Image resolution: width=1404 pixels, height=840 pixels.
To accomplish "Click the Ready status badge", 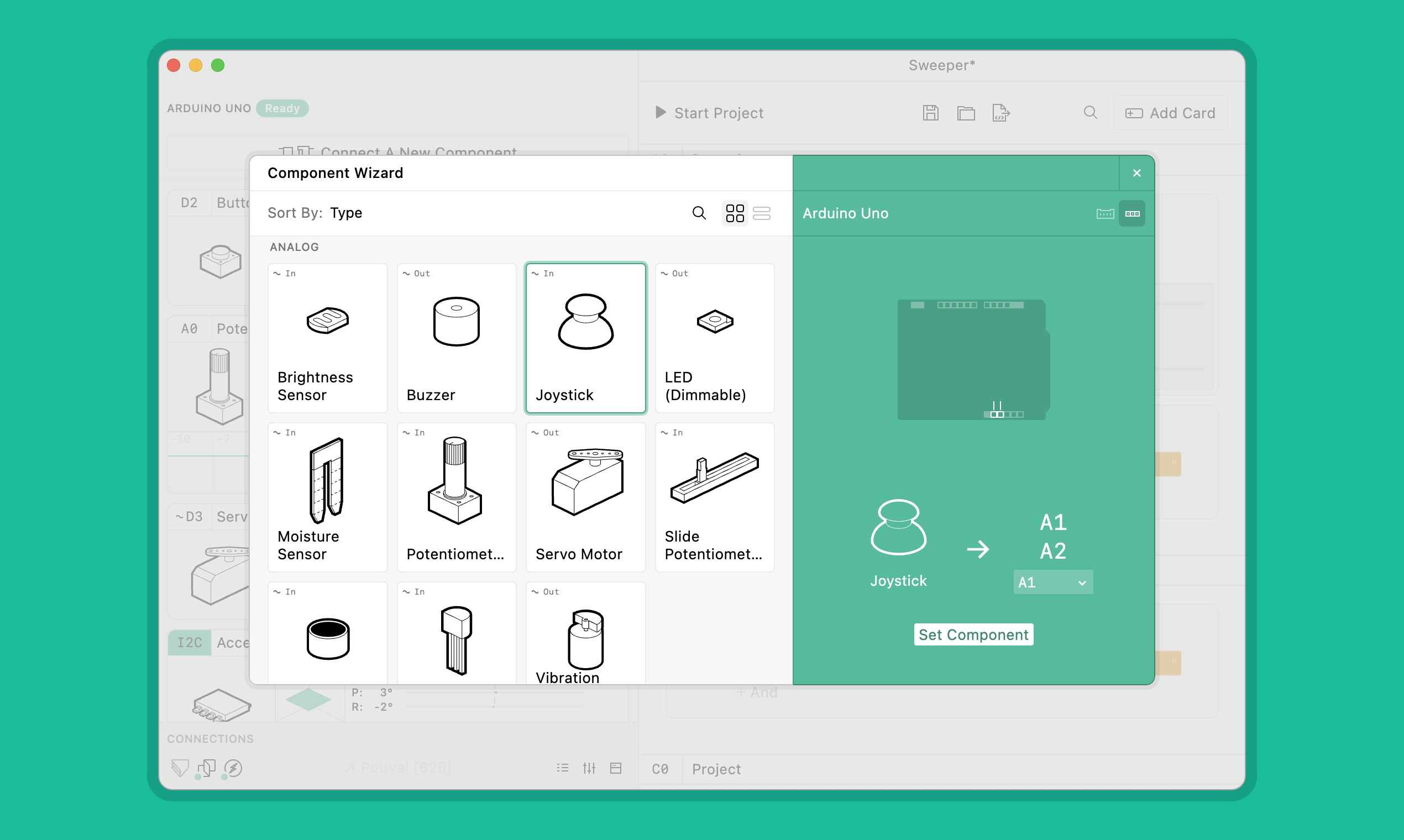I will tap(282, 108).
